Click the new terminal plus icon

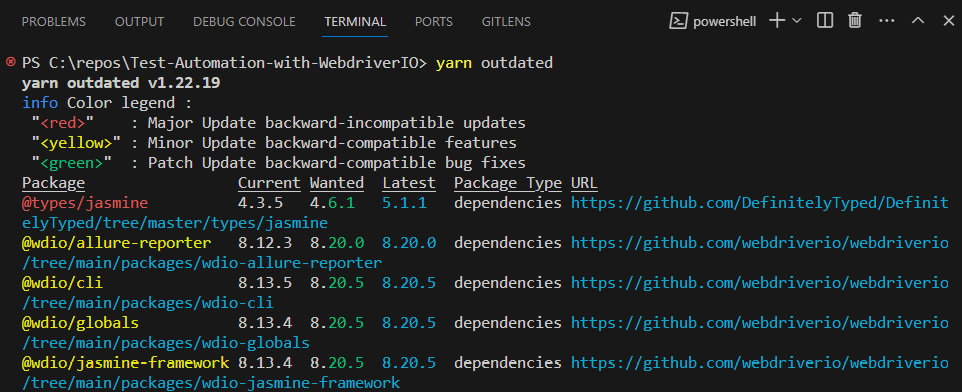(x=777, y=21)
